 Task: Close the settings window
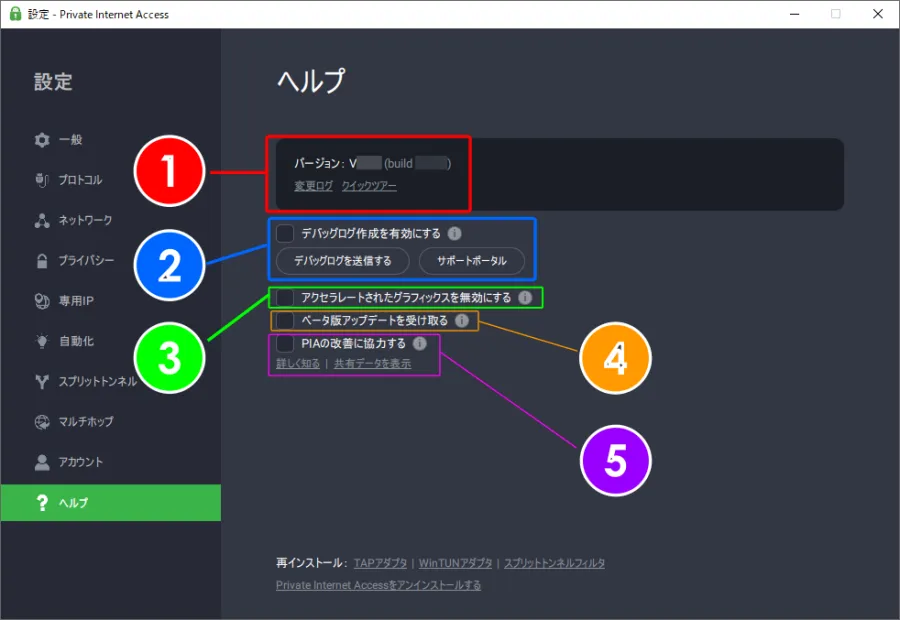[x=878, y=14]
